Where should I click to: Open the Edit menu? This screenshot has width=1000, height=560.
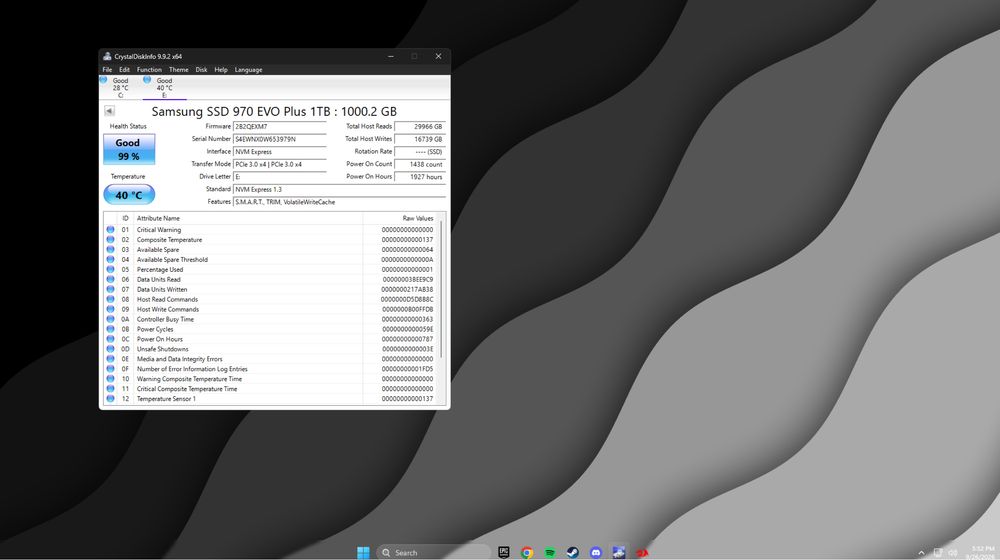124,70
